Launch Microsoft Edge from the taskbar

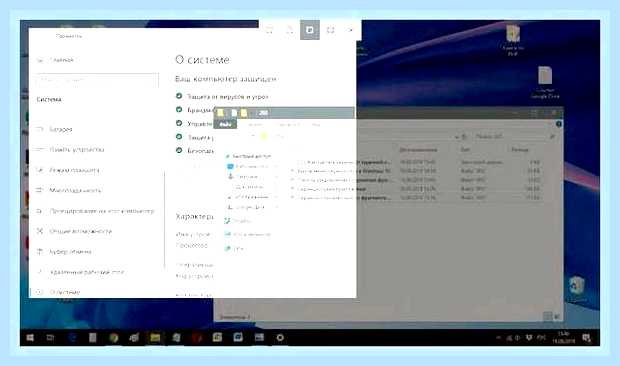[x=72, y=338]
